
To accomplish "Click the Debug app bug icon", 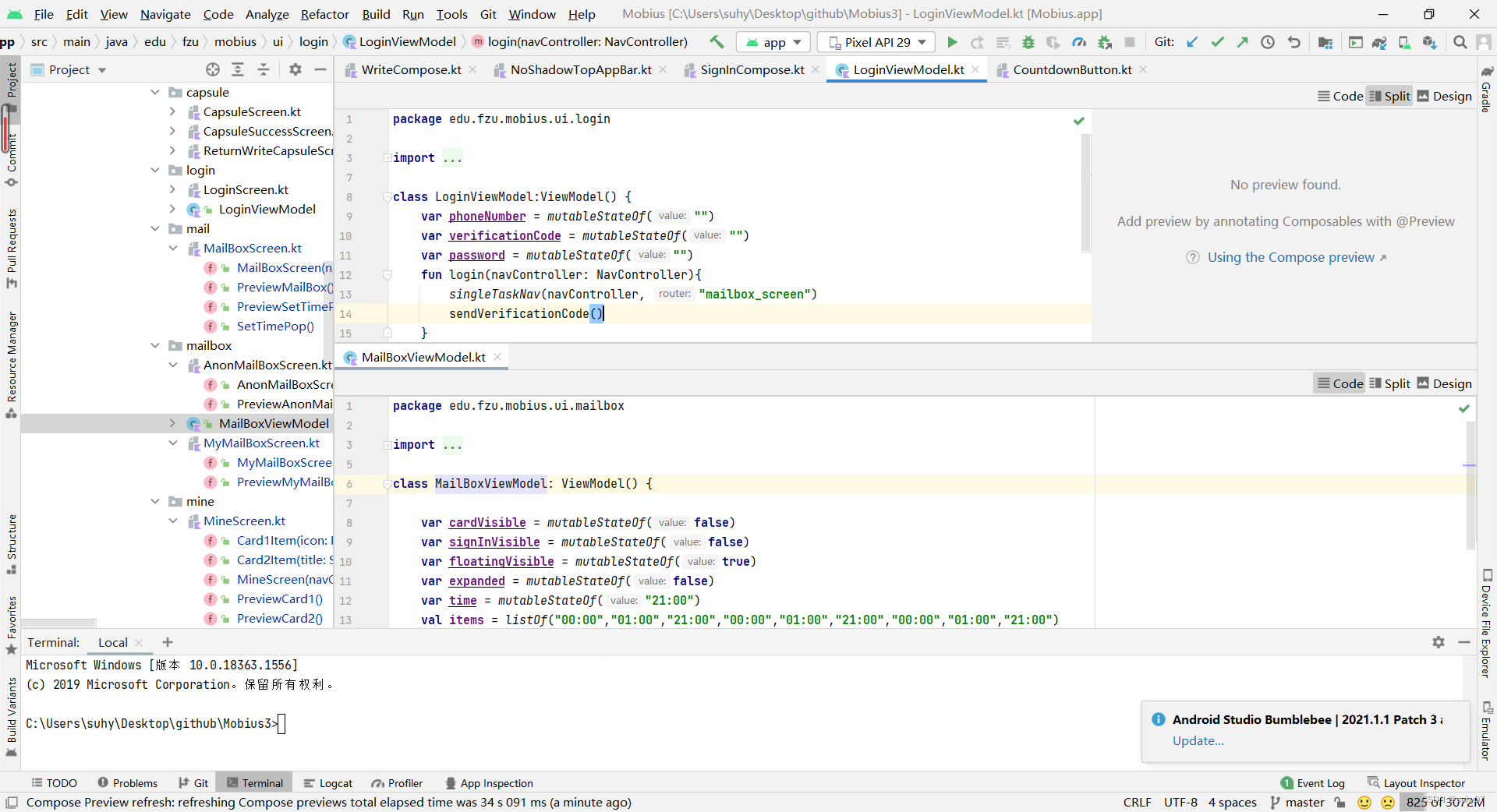I will 1028,42.
